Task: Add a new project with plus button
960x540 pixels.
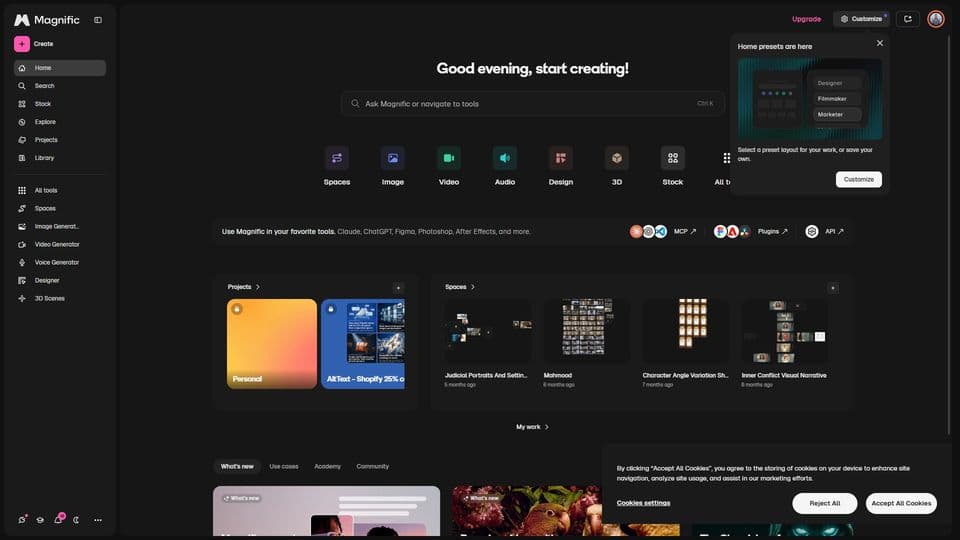Action: (398, 288)
